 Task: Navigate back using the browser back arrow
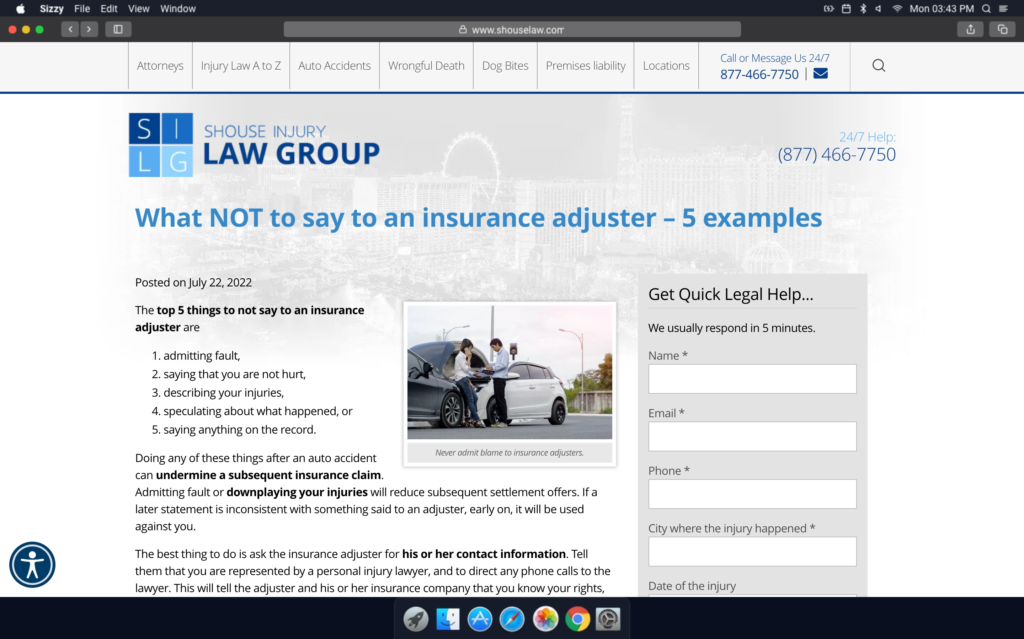(x=69, y=29)
